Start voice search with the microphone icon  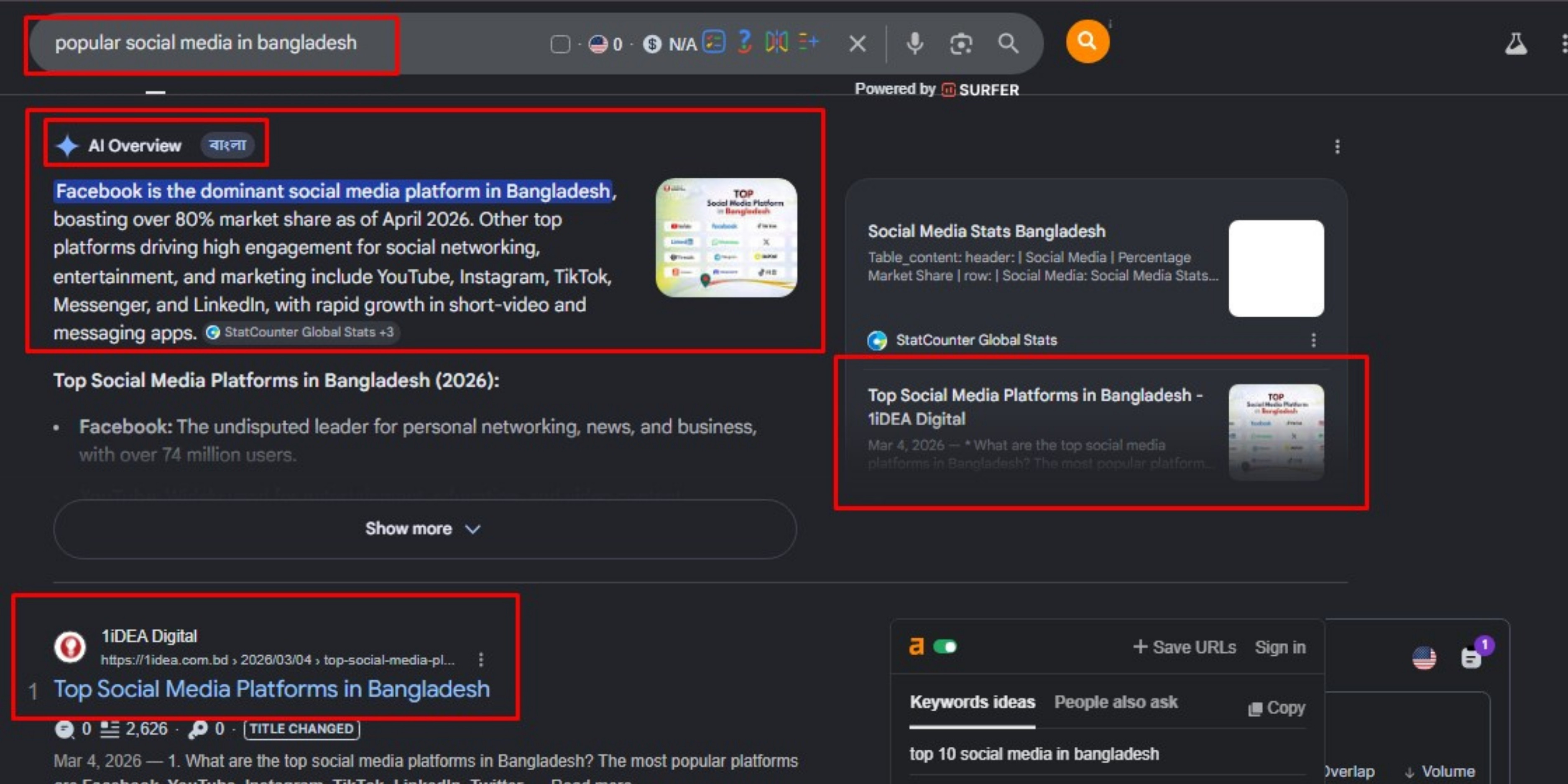[x=914, y=43]
